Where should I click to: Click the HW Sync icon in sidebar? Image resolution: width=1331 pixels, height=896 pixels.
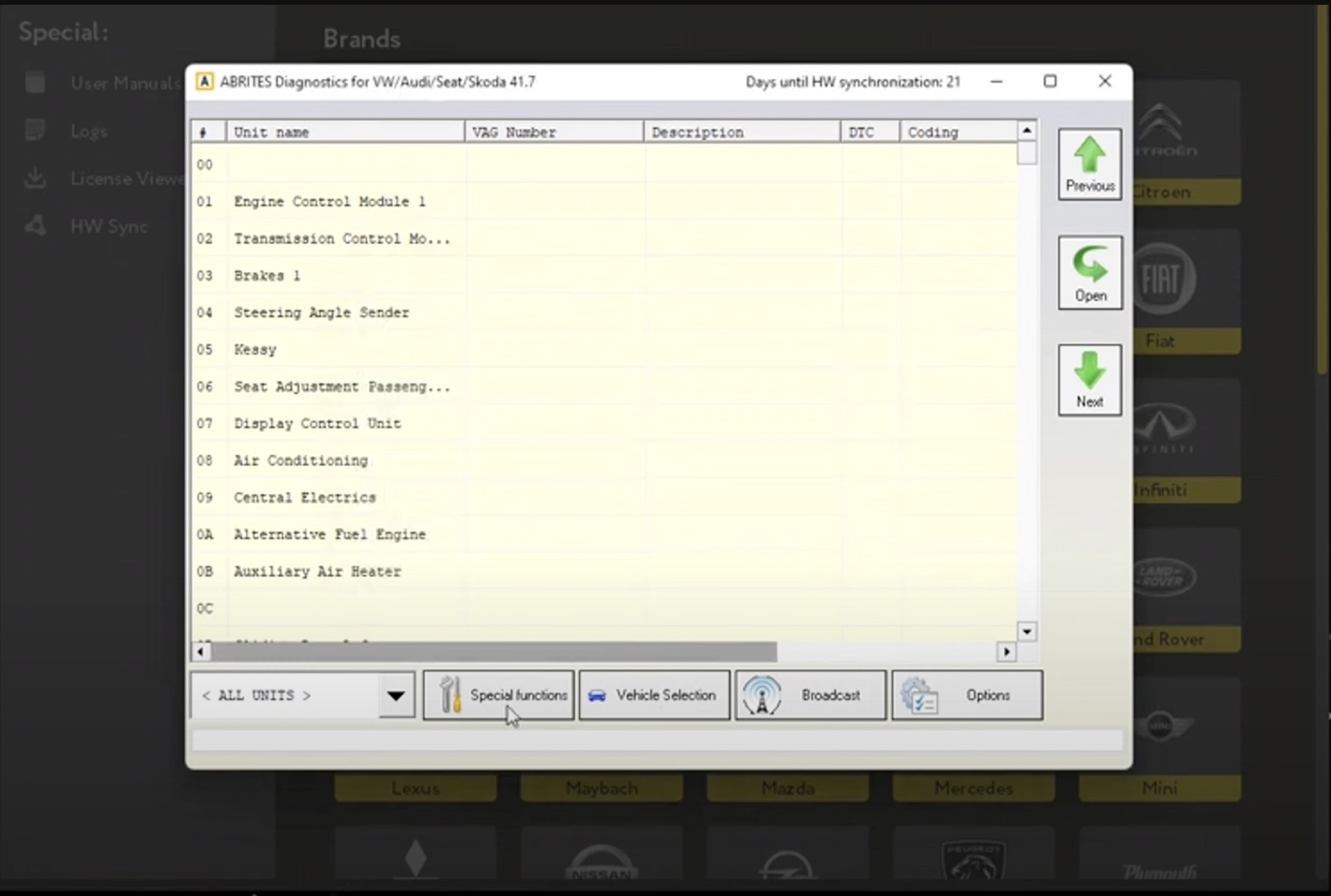tap(35, 226)
